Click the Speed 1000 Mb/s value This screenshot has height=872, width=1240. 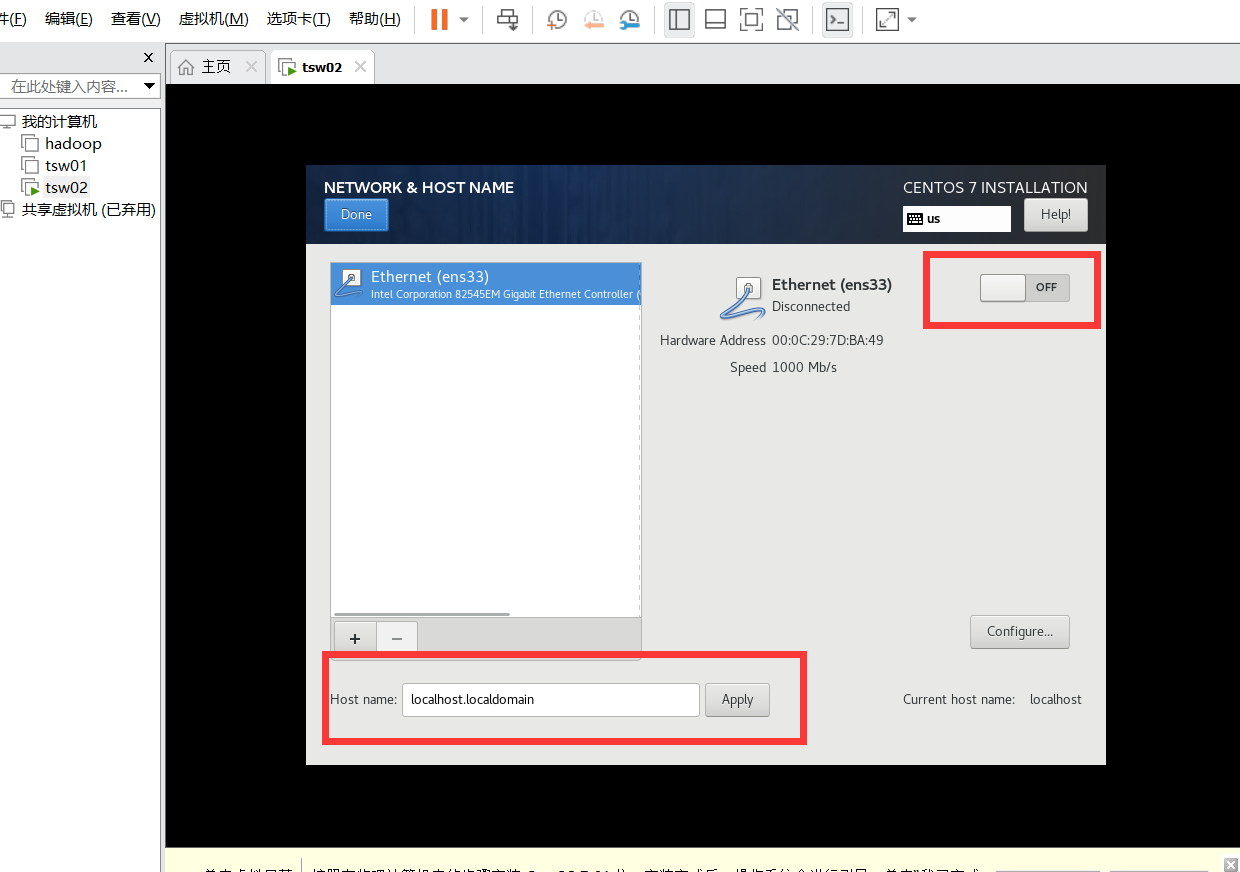[x=805, y=367]
